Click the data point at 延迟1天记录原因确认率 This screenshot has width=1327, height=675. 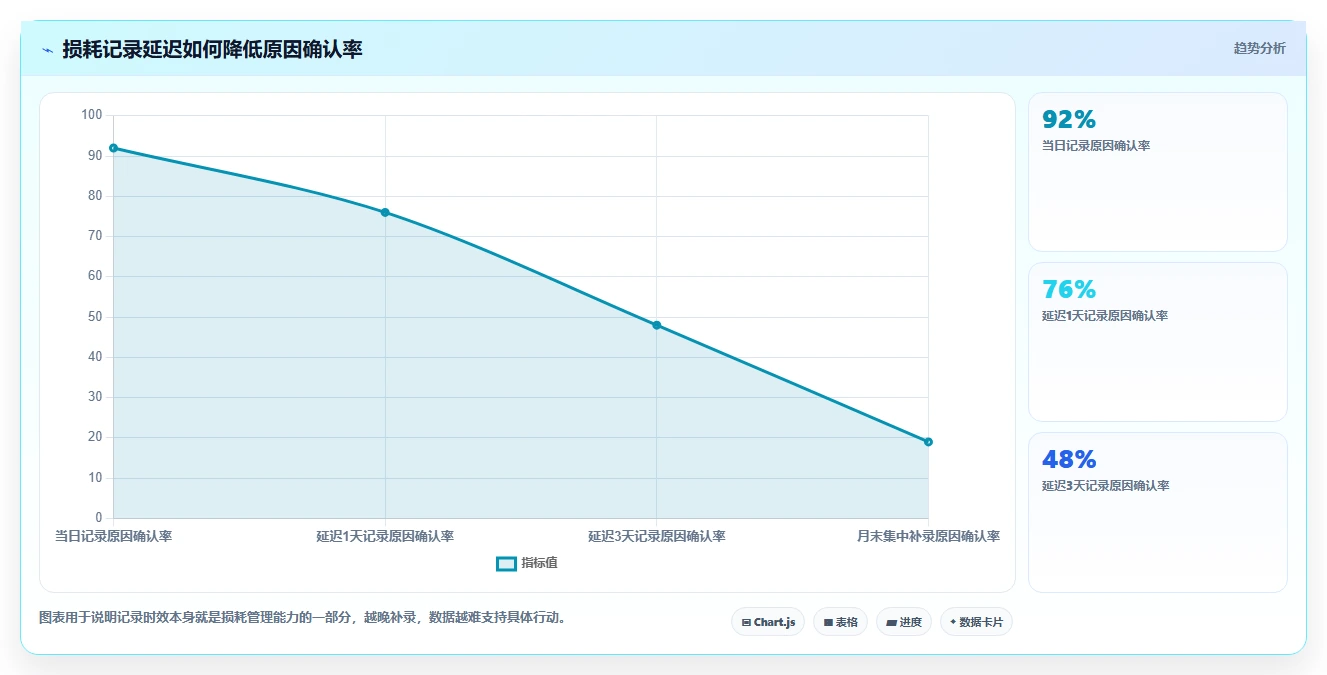pyautogui.click(x=385, y=212)
